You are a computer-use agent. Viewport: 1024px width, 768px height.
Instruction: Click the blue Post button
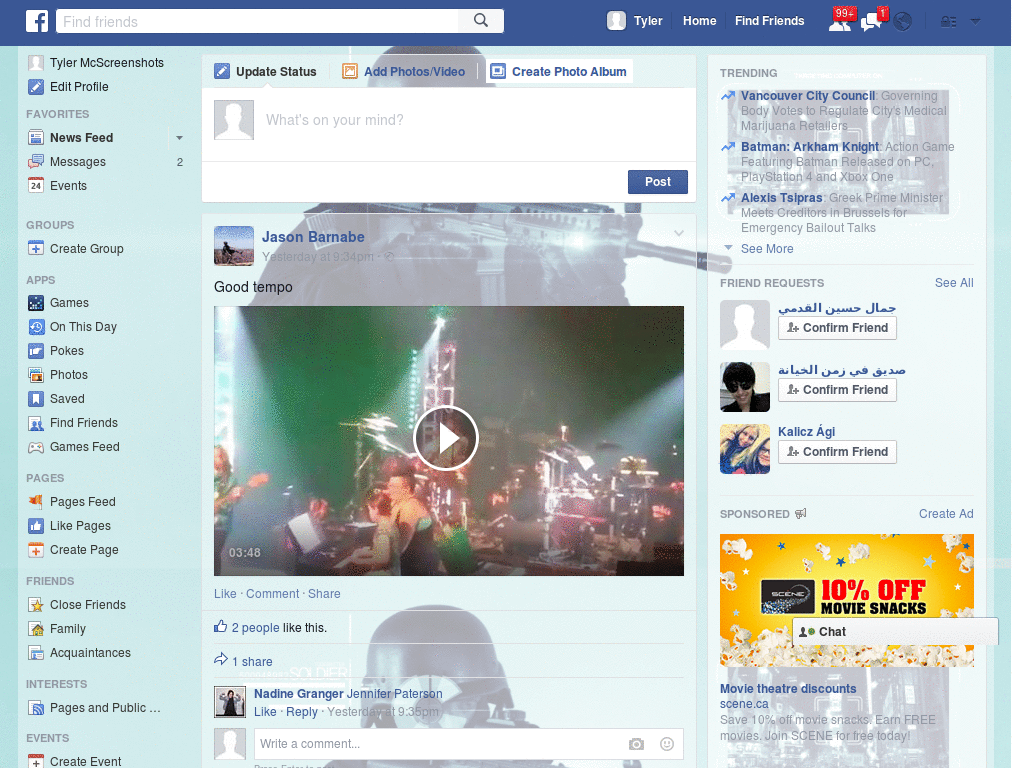coord(658,182)
